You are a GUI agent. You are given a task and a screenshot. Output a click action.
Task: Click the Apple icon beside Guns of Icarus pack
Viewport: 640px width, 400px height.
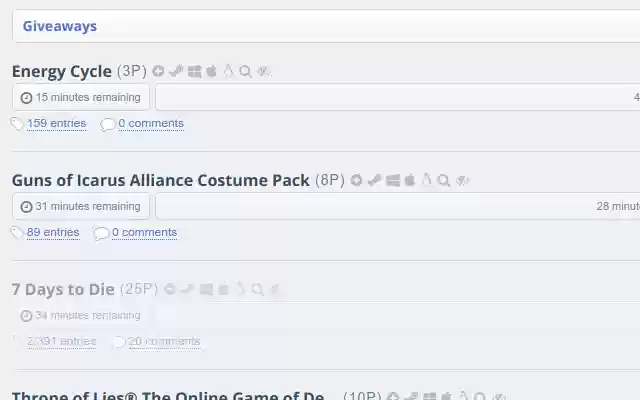click(410, 180)
